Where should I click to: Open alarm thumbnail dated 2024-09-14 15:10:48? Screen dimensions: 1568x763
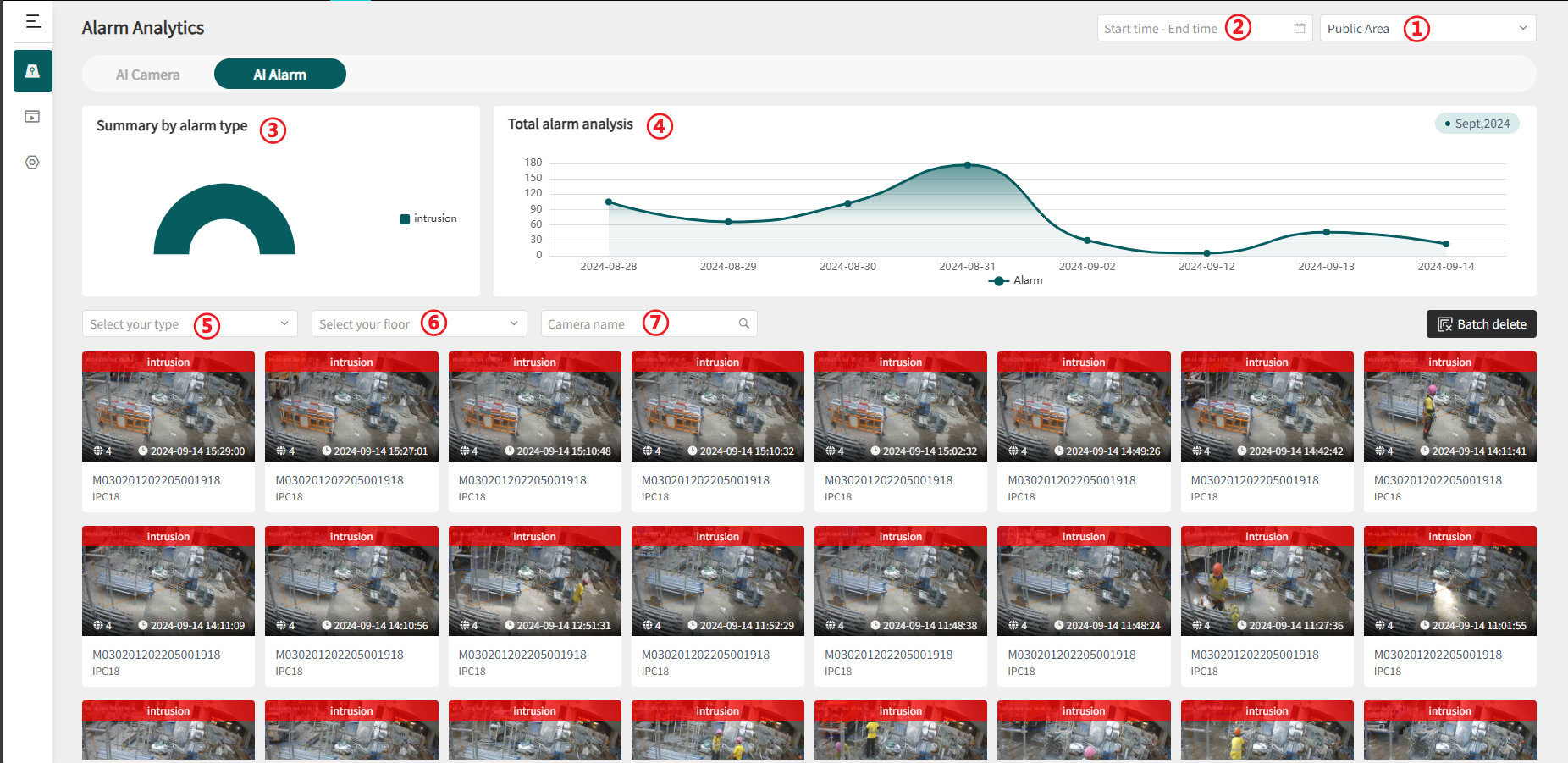pyautogui.click(x=535, y=406)
